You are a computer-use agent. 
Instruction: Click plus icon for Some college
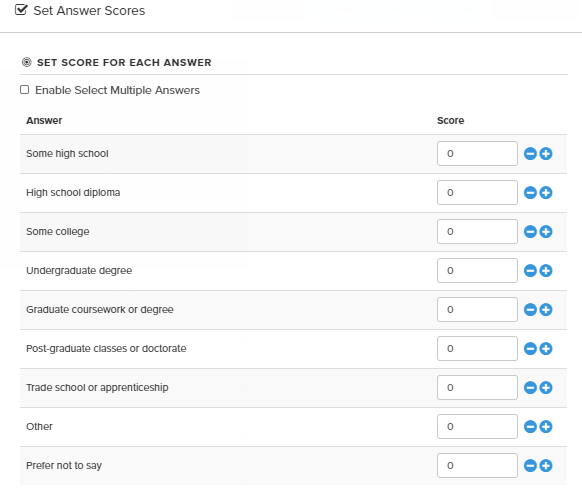[x=546, y=232]
